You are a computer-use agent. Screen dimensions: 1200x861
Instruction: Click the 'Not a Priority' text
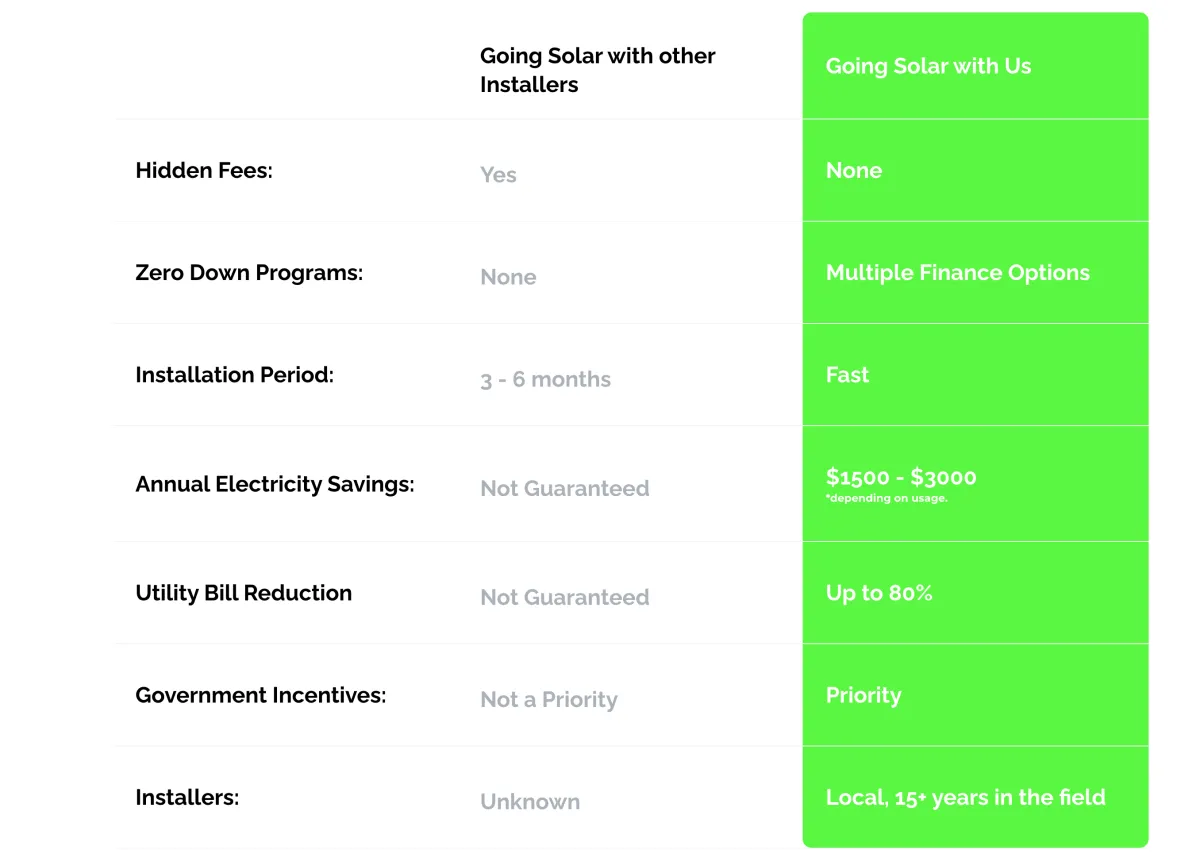[548, 700]
